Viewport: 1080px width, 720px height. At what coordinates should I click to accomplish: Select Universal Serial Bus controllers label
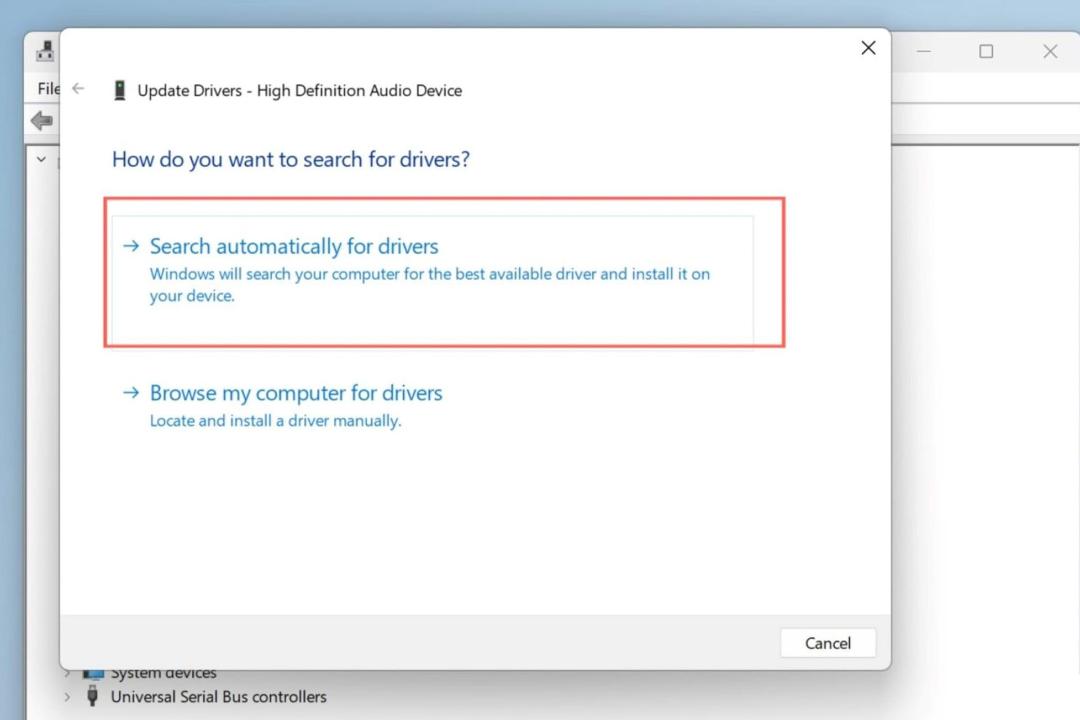(x=219, y=697)
